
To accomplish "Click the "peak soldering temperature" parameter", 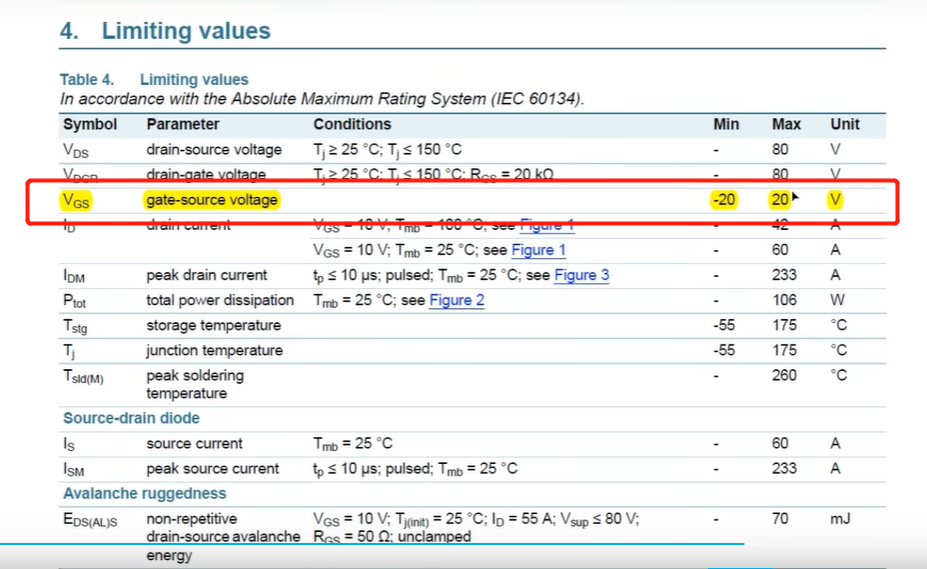I will tap(195, 384).
